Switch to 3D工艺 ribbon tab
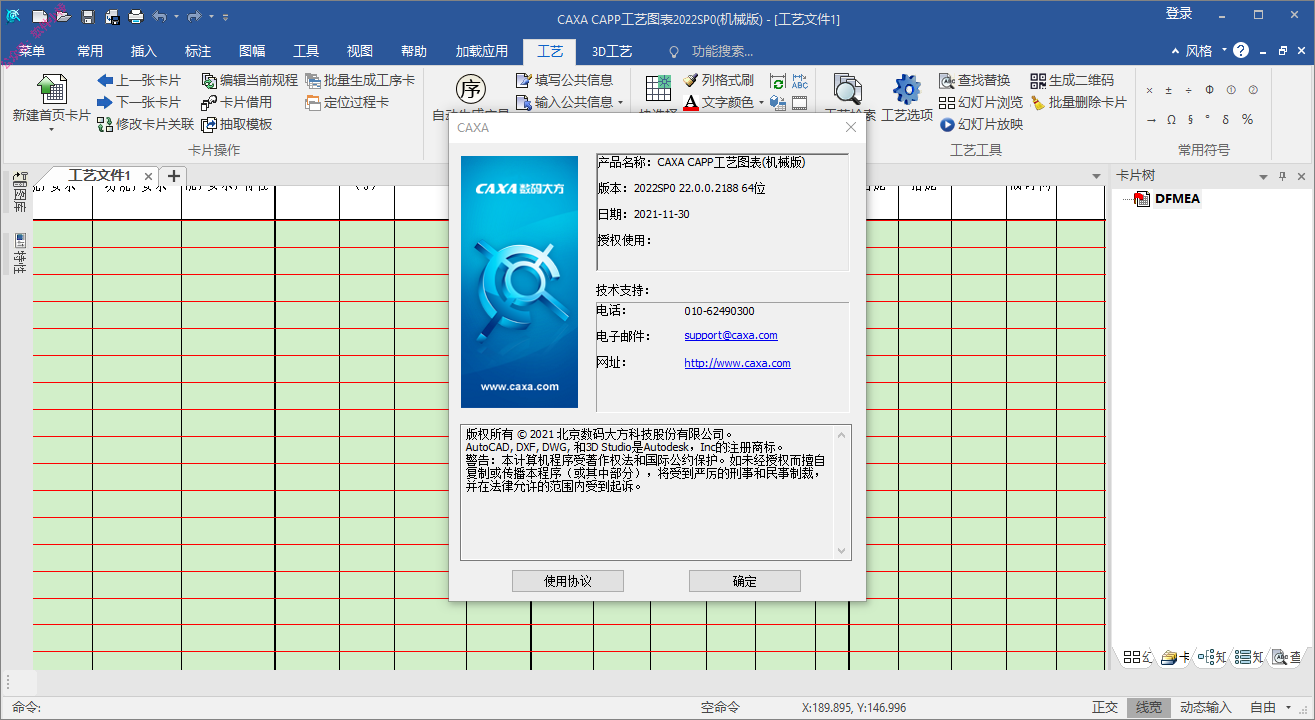 click(x=611, y=51)
